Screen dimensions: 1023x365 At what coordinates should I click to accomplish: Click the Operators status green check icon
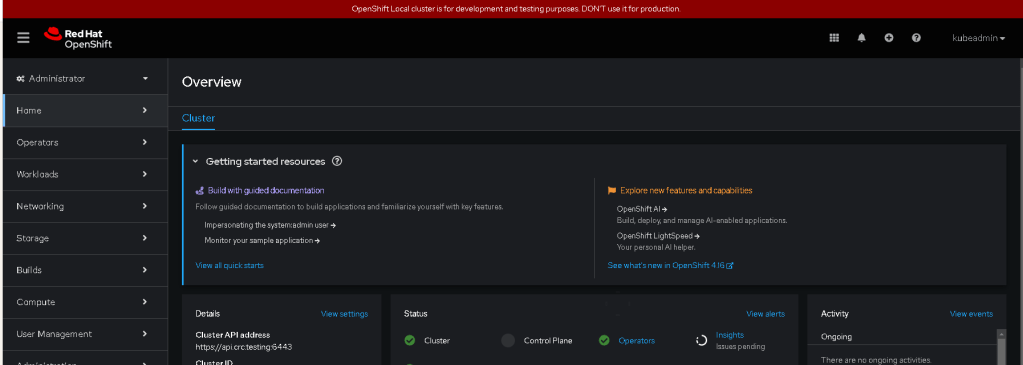pyautogui.click(x=604, y=340)
